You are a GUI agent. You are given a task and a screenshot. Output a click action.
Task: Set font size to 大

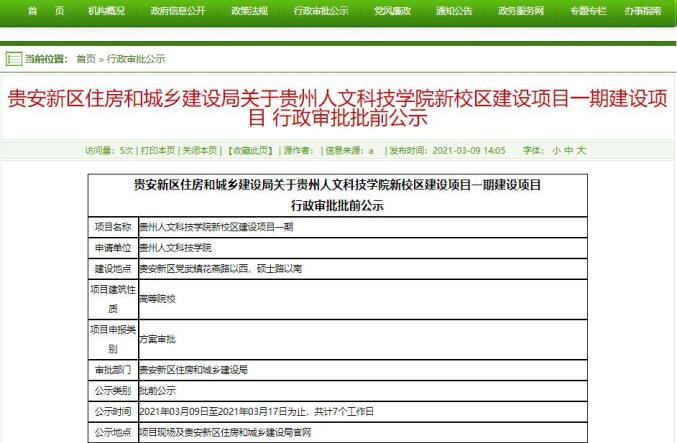581,150
